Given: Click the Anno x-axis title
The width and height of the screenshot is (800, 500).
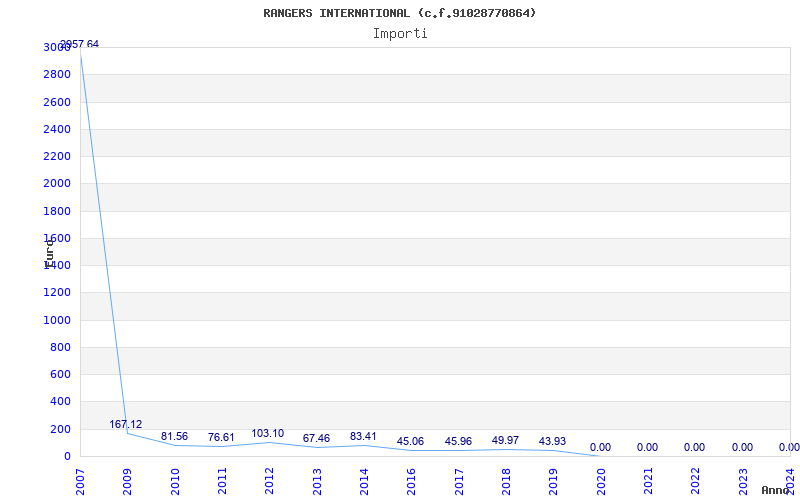Looking at the screenshot, I should point(777,490).
